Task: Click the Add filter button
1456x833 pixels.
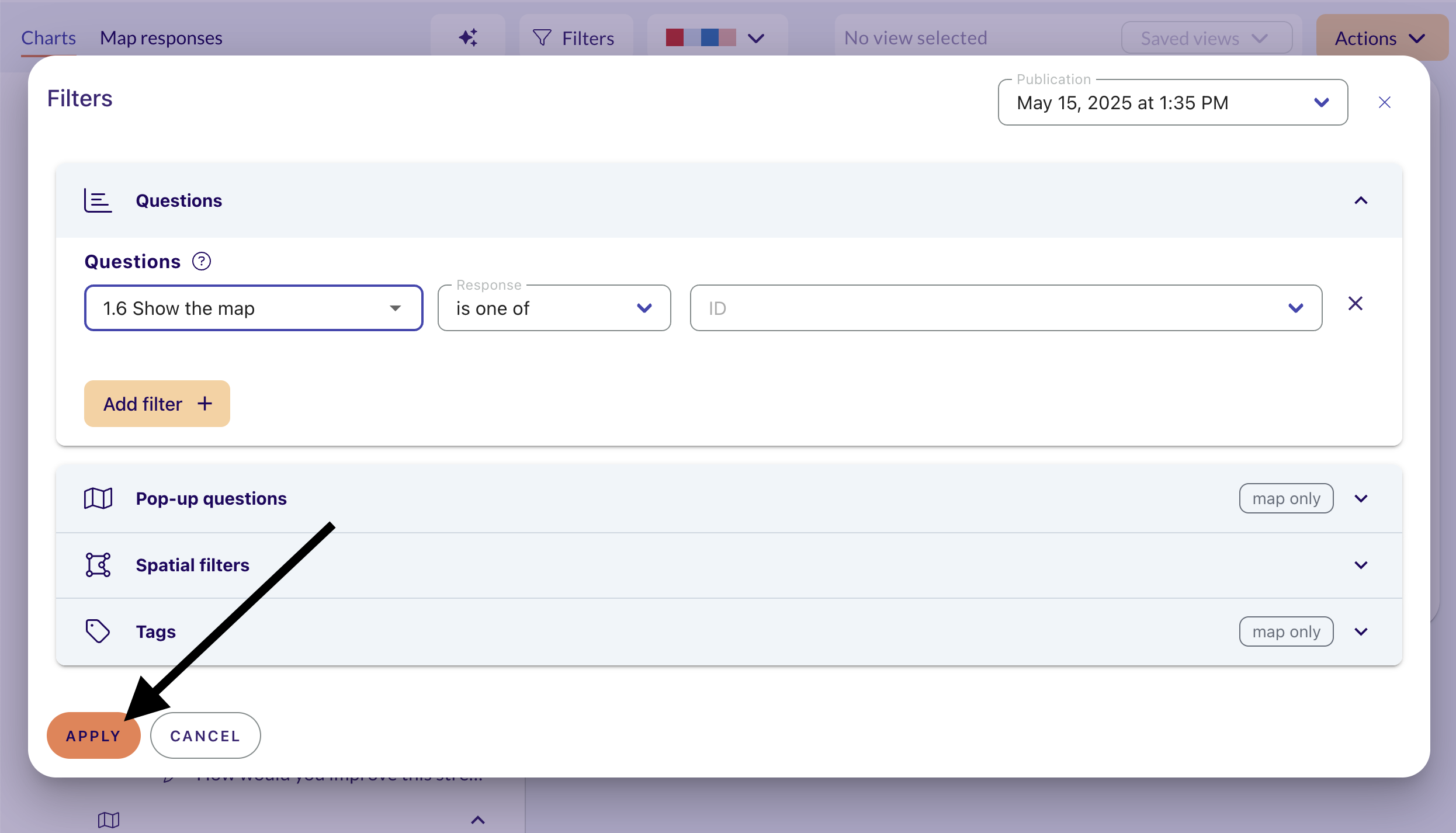Action: (x=157, y=404)
